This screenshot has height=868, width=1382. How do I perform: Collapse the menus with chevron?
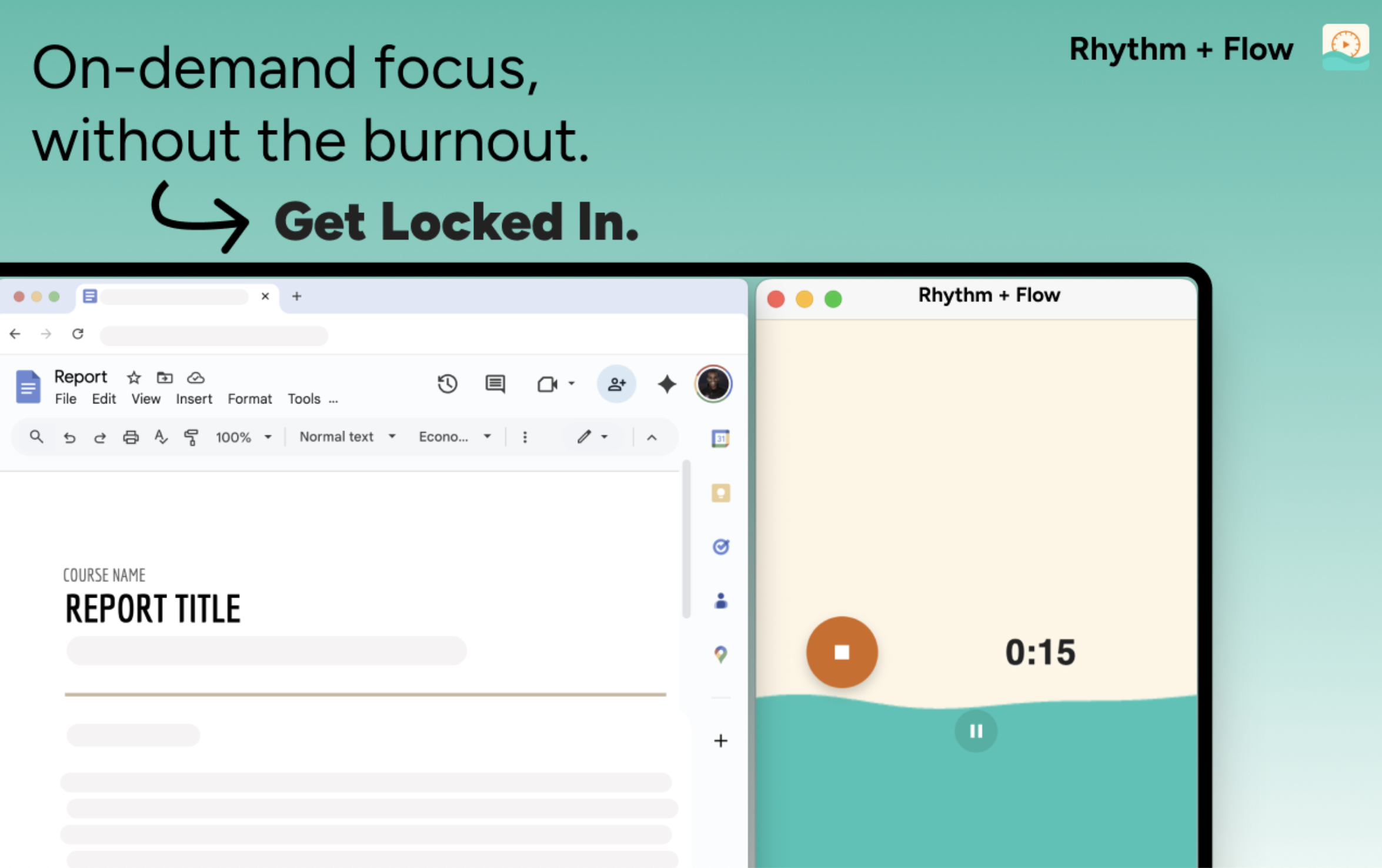point(652,438)
